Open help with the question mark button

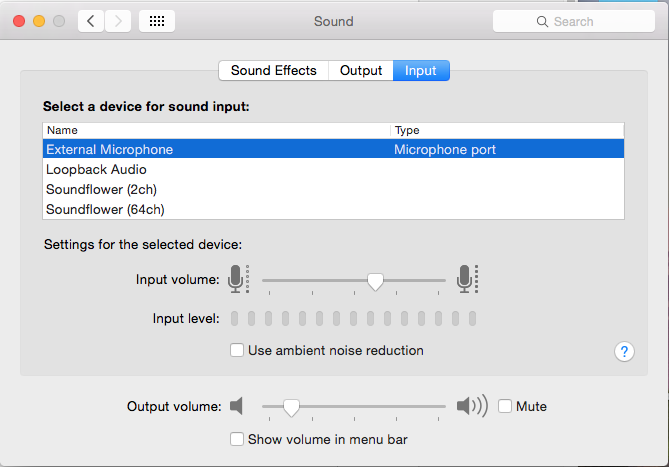624,351
